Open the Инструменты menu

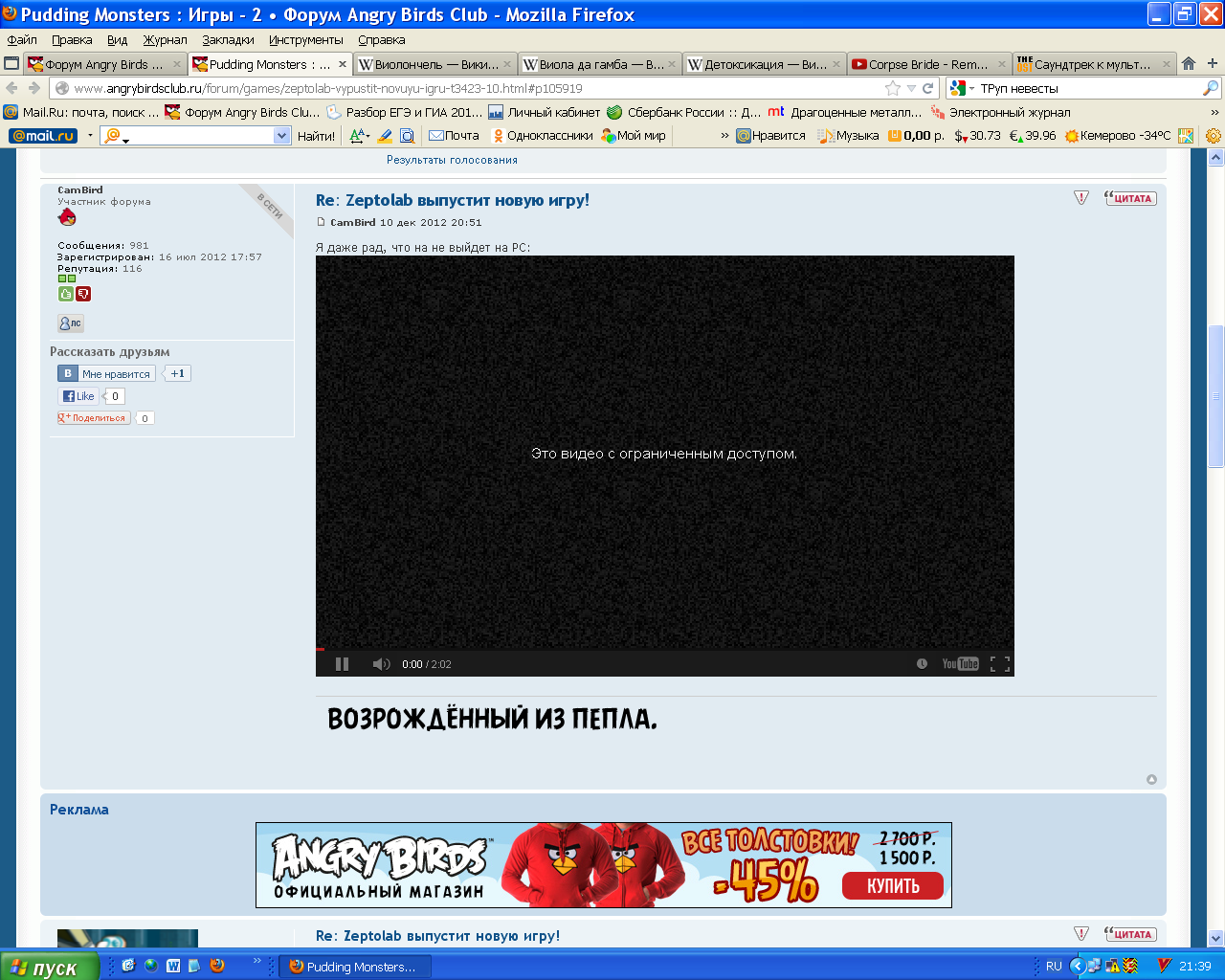(306, 40)
